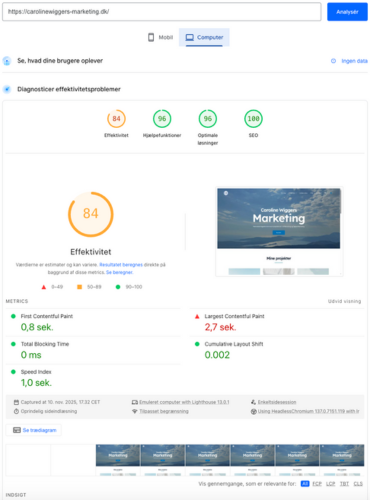Click Largest Contentful Paint metric label
The height and width of the screenshot is (500, 370).
point(234,316)
